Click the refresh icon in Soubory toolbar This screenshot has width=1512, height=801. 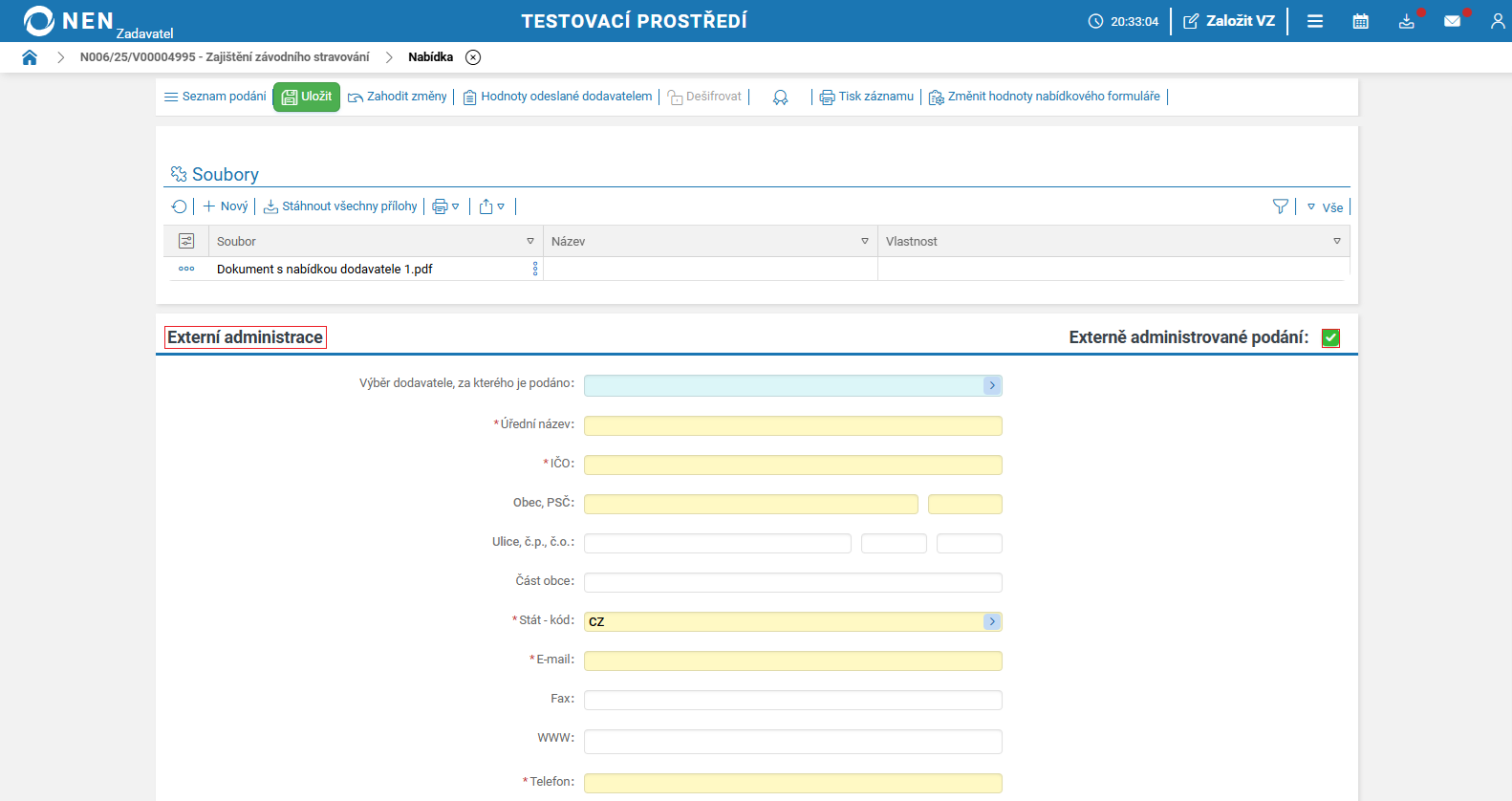coord(179,206)
